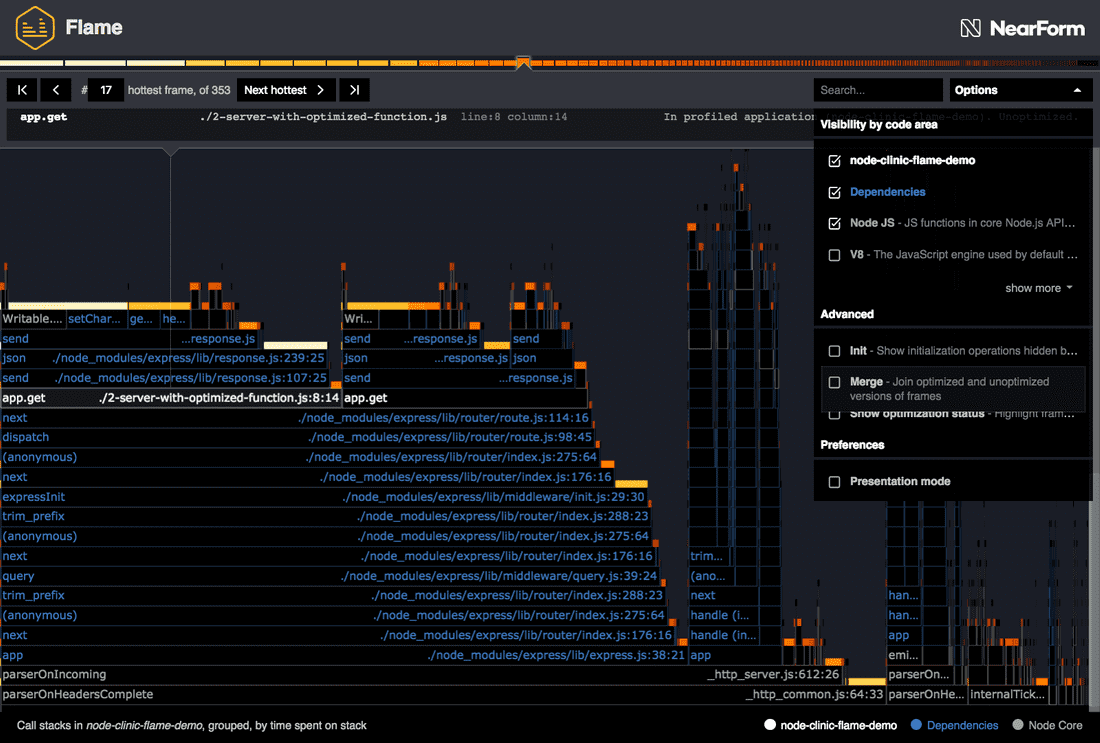Image resolution: width=1100 pixels, height=743 pixels.
Task: Select the second app.get frame without a path
Action: tap(464, 398)
